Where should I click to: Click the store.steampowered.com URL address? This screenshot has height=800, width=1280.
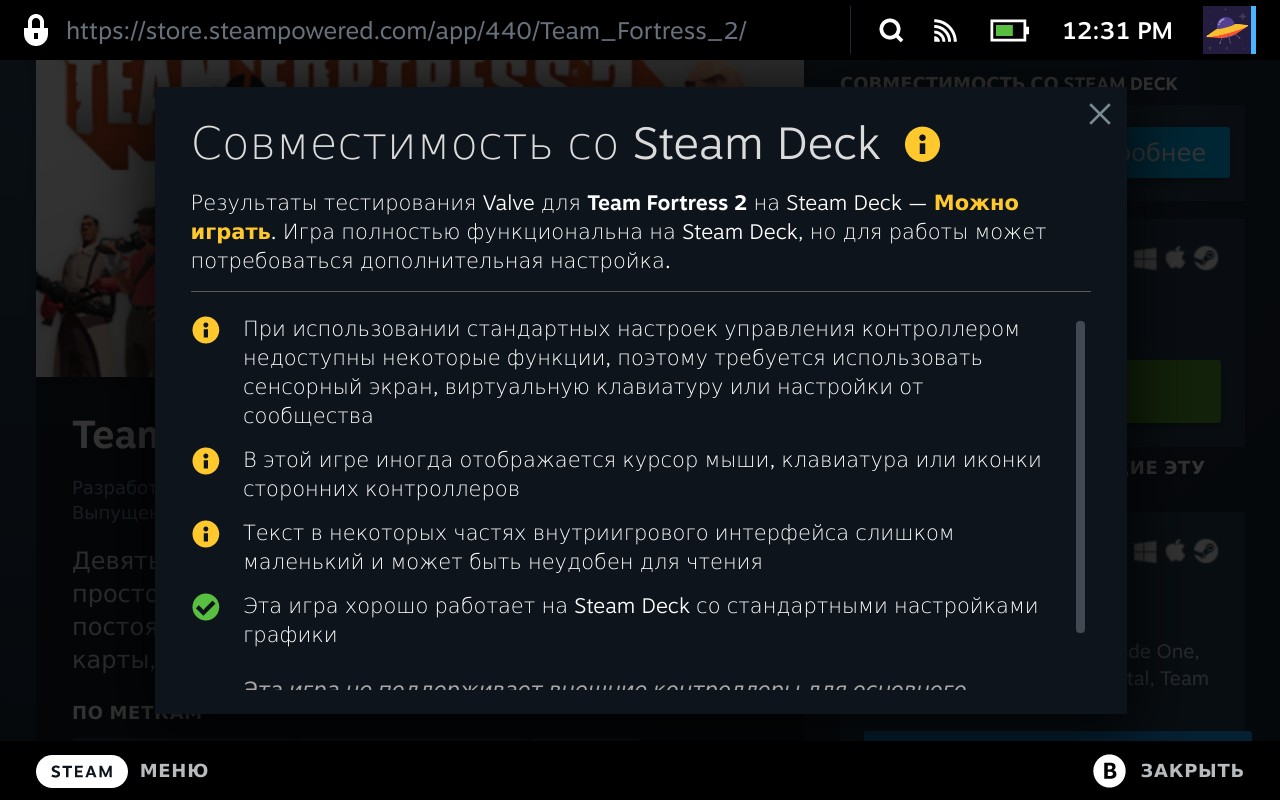click(406, 31)
